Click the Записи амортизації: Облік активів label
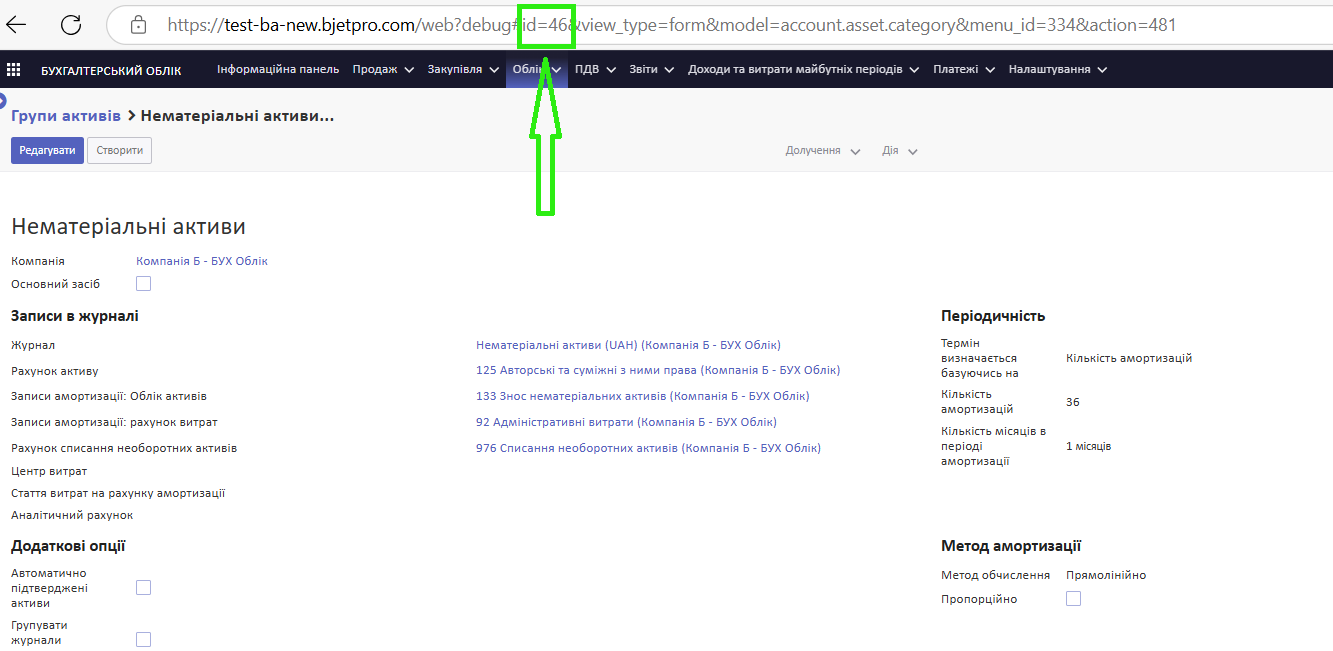The width and height of the screenshot is (1333, 651). [109, 396]
